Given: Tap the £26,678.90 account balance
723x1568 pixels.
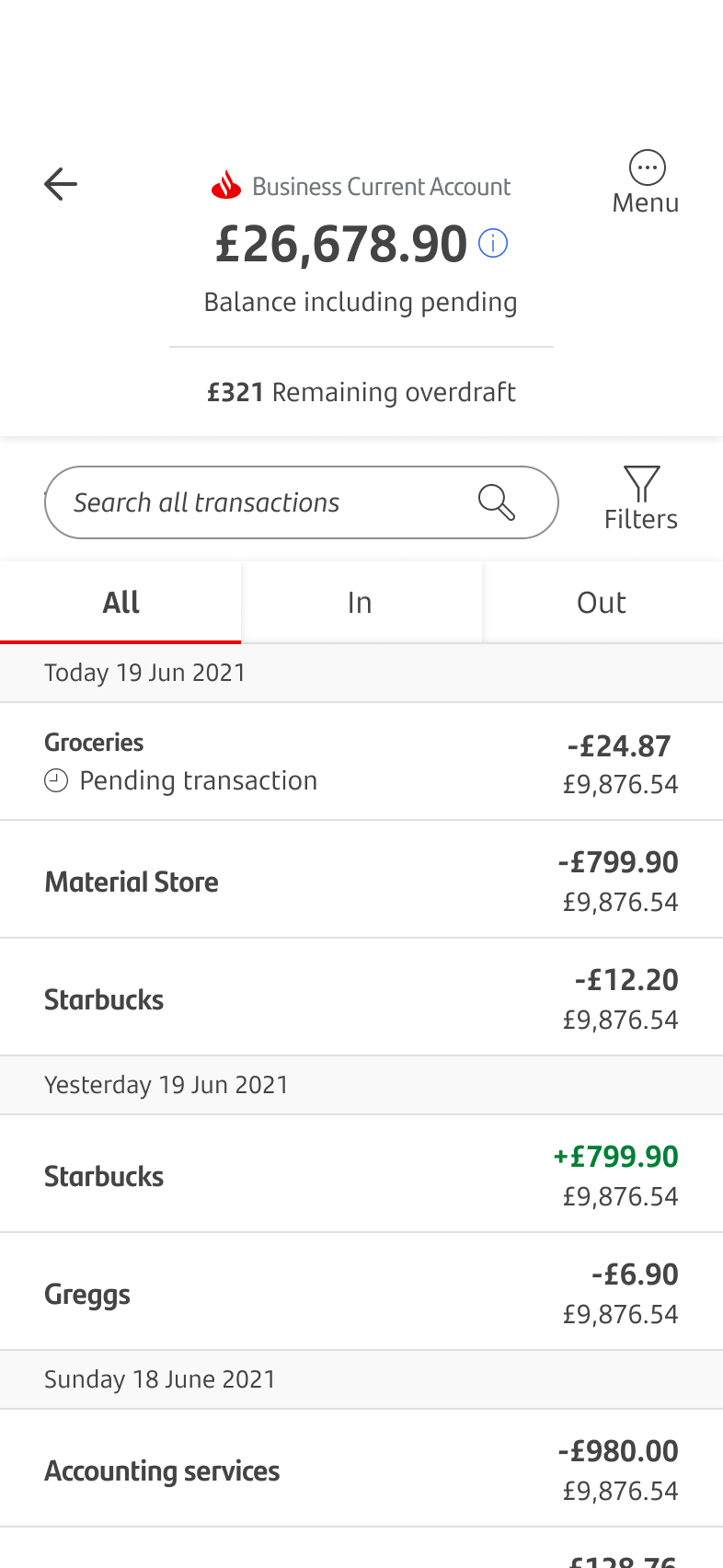Looking at the screenshot, I should tap(341, 245).
